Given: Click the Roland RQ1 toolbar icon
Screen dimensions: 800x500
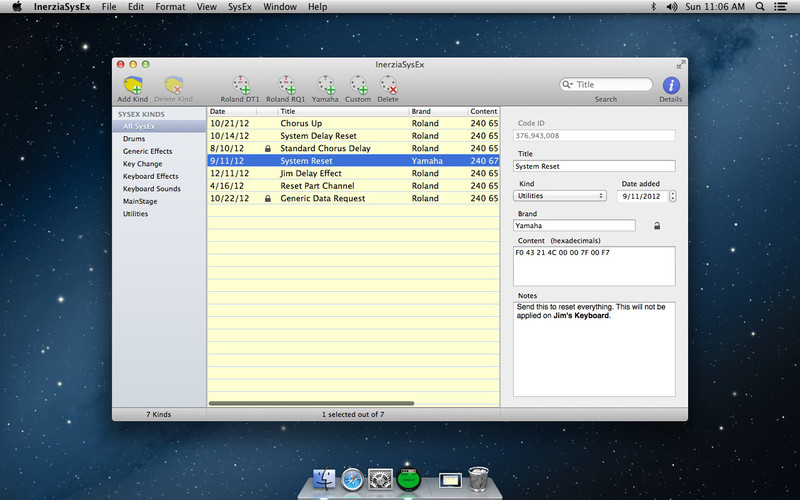Looking at the screenshot, I should [x=286, y=85].
